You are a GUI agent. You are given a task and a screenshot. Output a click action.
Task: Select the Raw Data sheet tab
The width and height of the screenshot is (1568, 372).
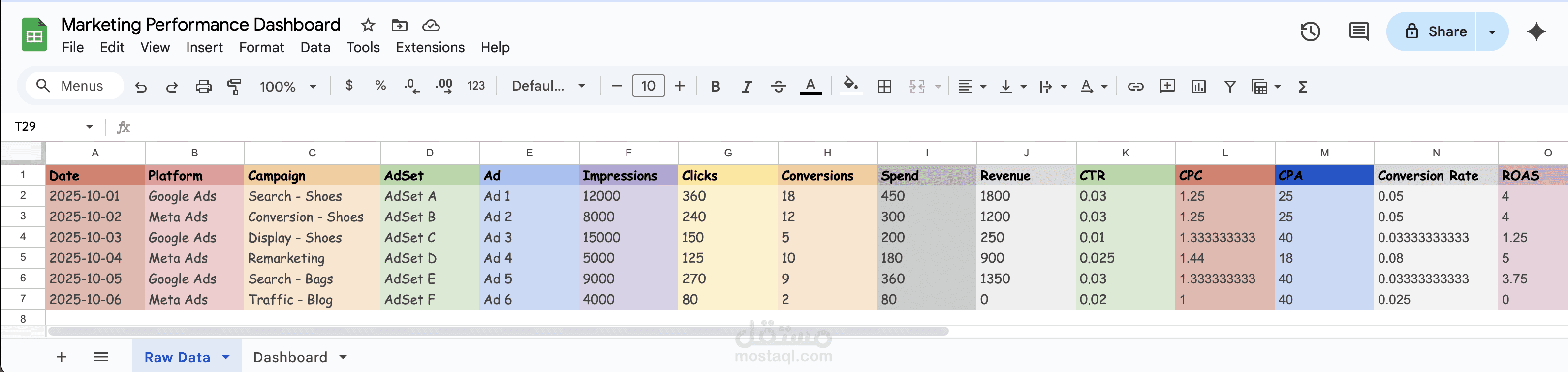pos(177,357)
